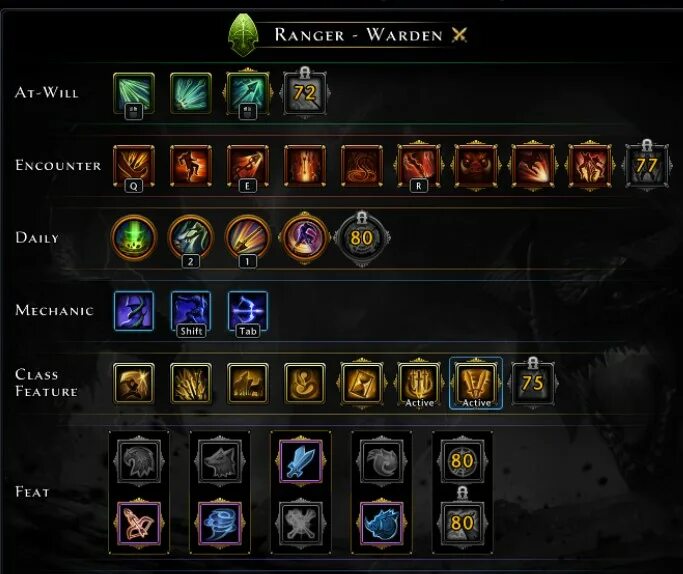Select the boar face encounter power
The width and height of the screenshot is (683, 574).
(x=475, y=166)
